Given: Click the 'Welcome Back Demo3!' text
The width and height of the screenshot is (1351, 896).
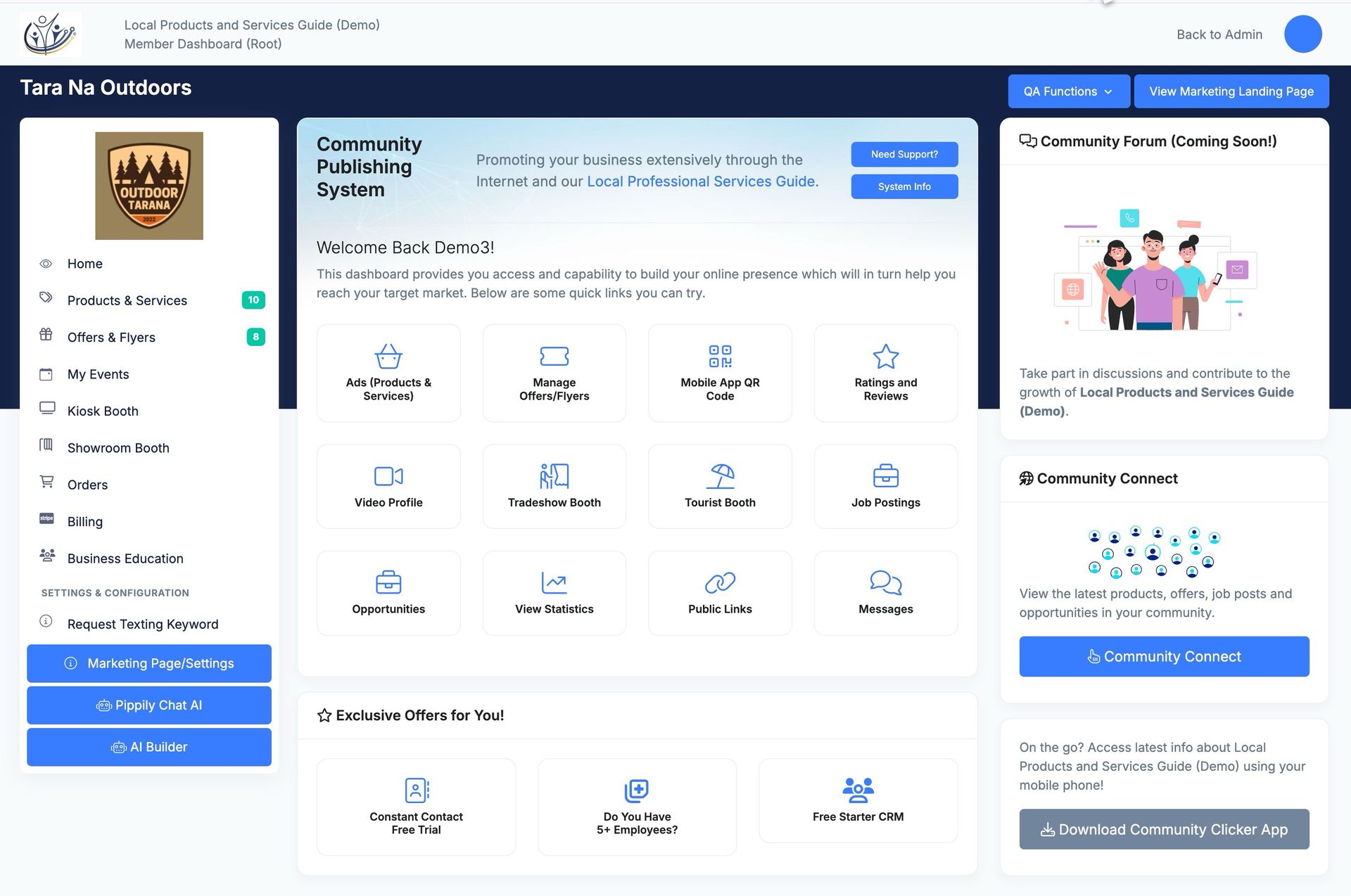Looking at the screenshot, I should [x=405, y=248].
